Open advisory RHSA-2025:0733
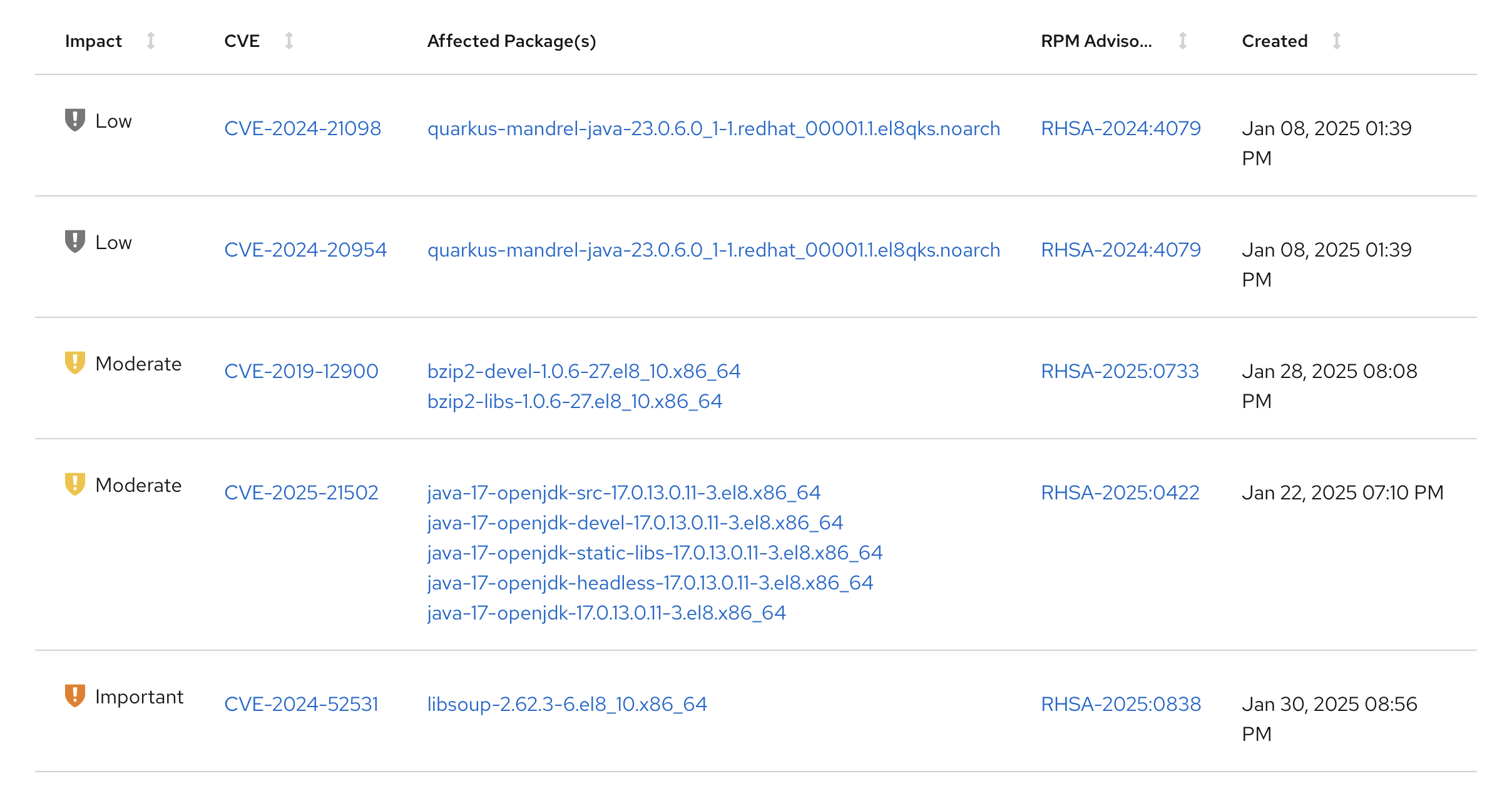This screenshot has height=786, width=1512. coord(1120,371)
